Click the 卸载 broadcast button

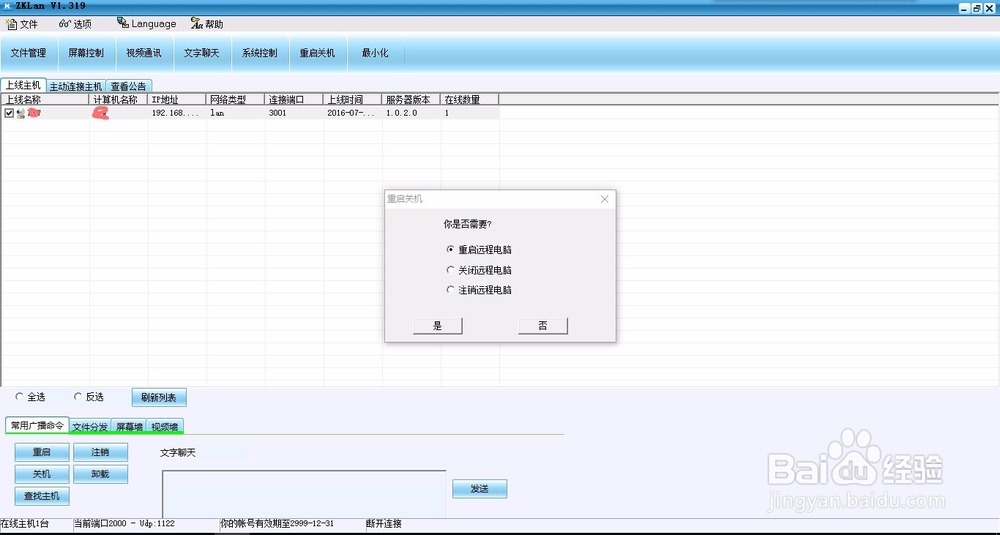coord(101,474)
